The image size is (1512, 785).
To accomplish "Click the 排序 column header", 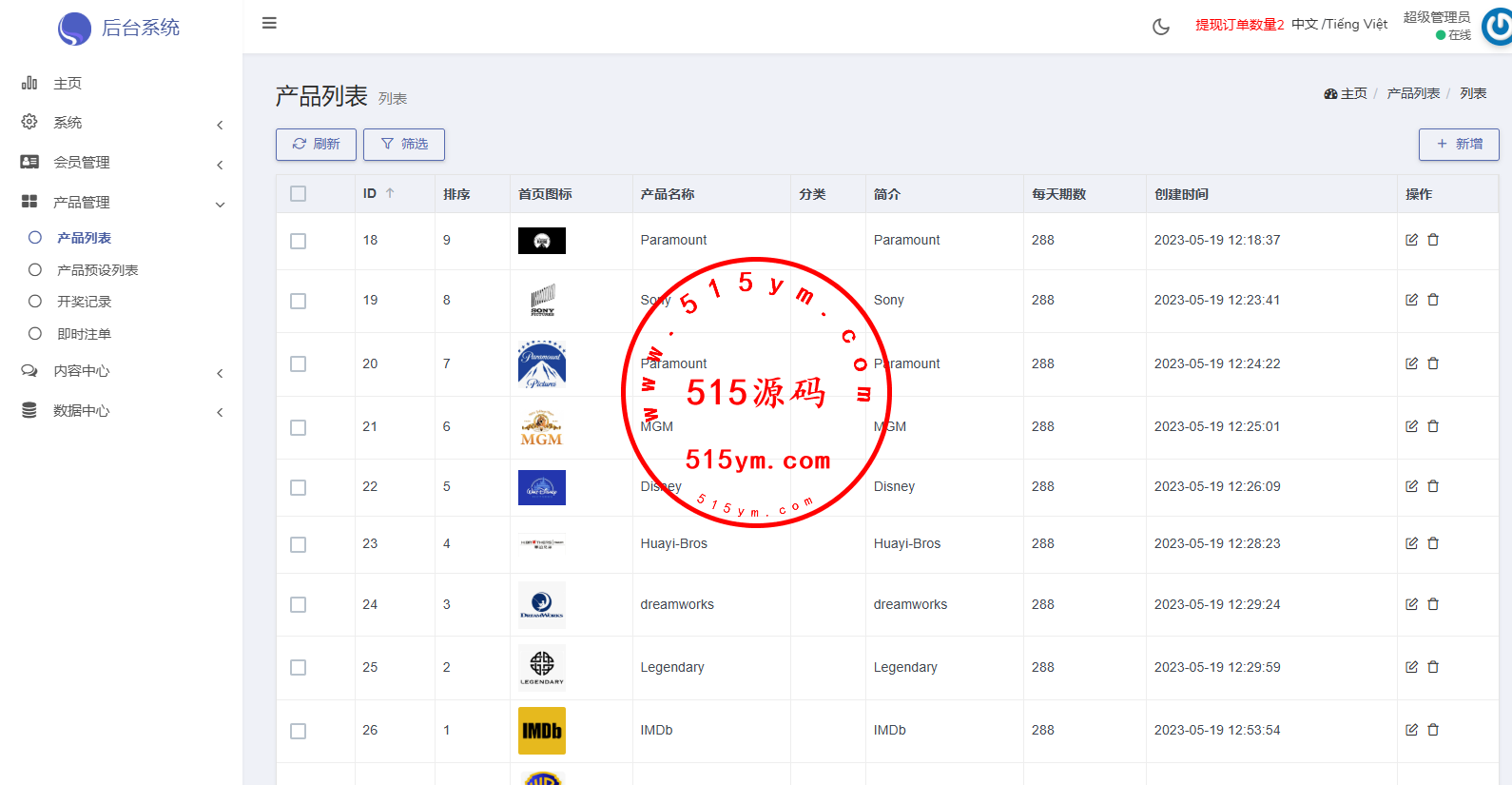I will 456,194.
